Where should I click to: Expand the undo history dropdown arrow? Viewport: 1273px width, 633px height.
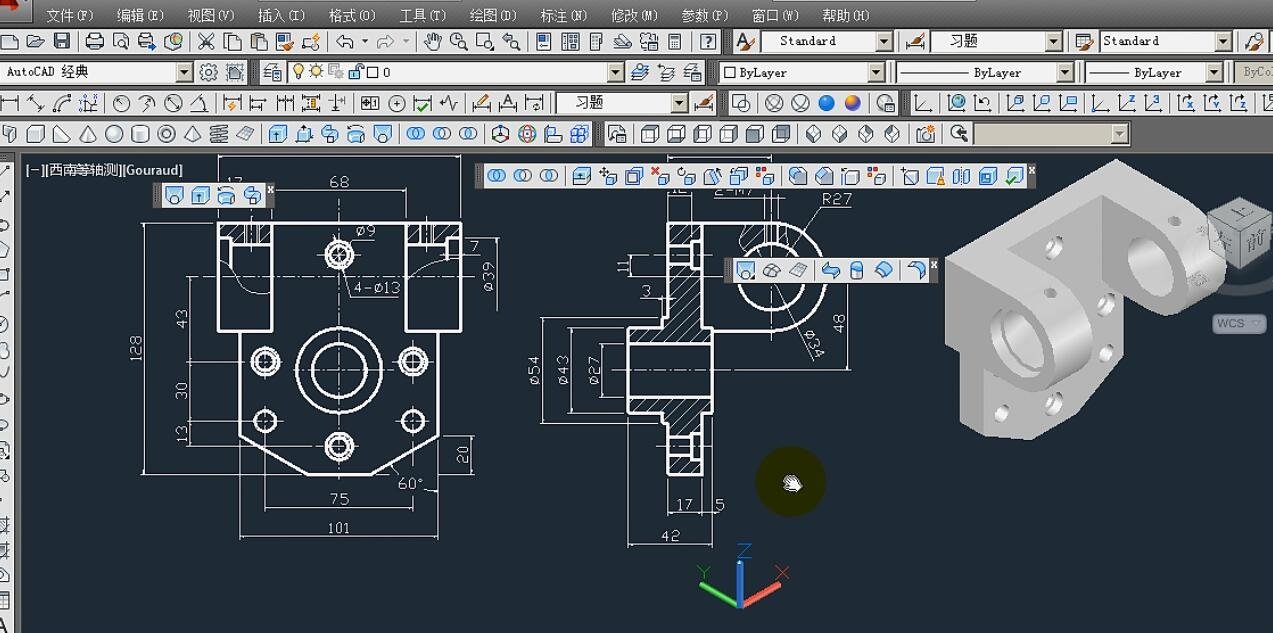[365, 41]
